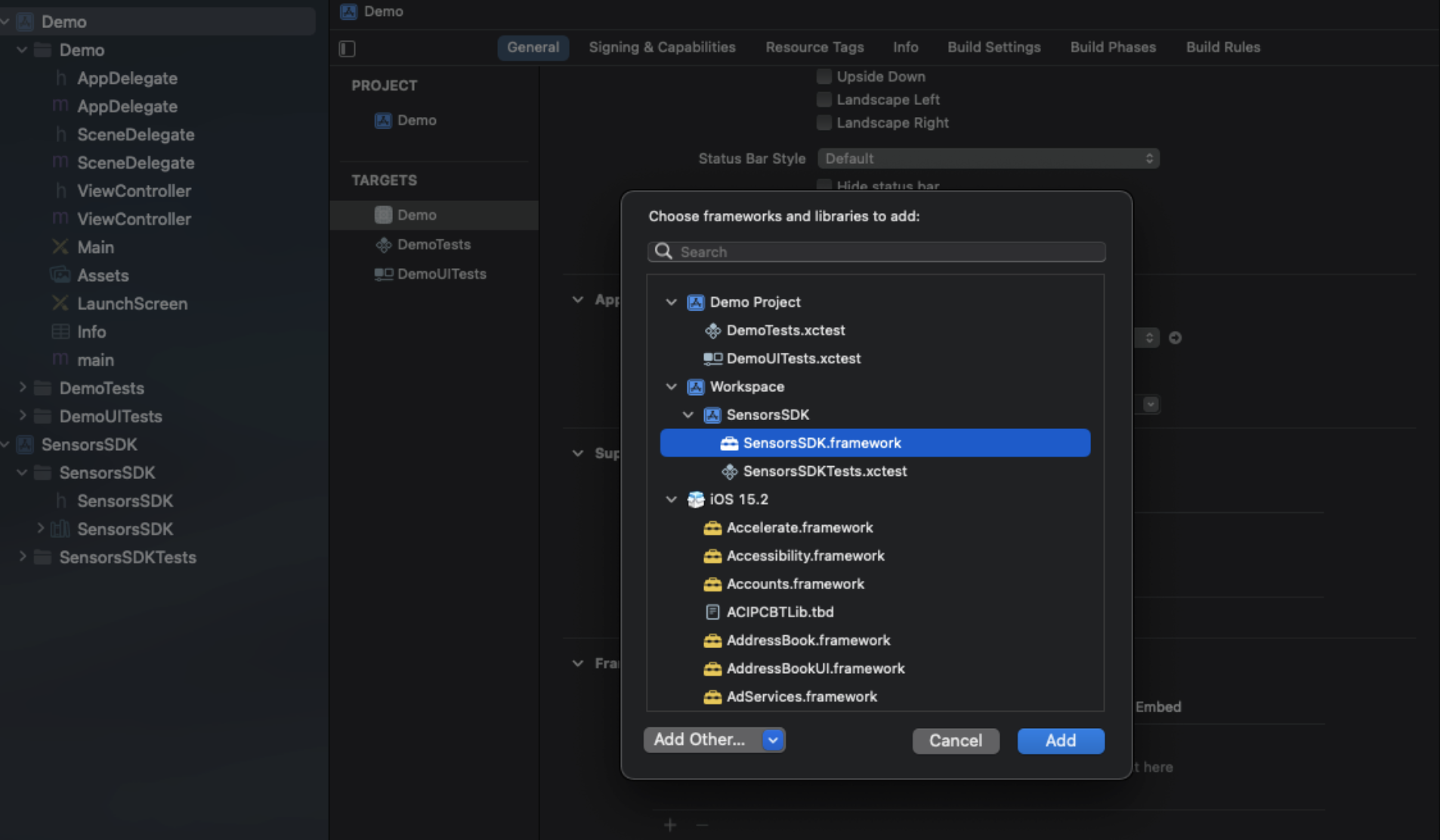Select the DemoTests target icon
Image resolution: width=1440 pixels, height=840 pixels.
[x=383, y=245]
